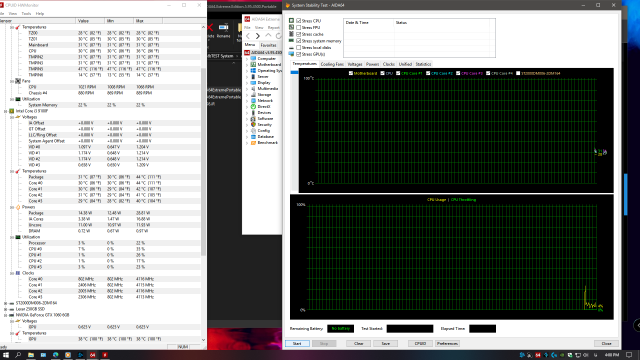Click the AIDA64 Refresh icon

278,36
